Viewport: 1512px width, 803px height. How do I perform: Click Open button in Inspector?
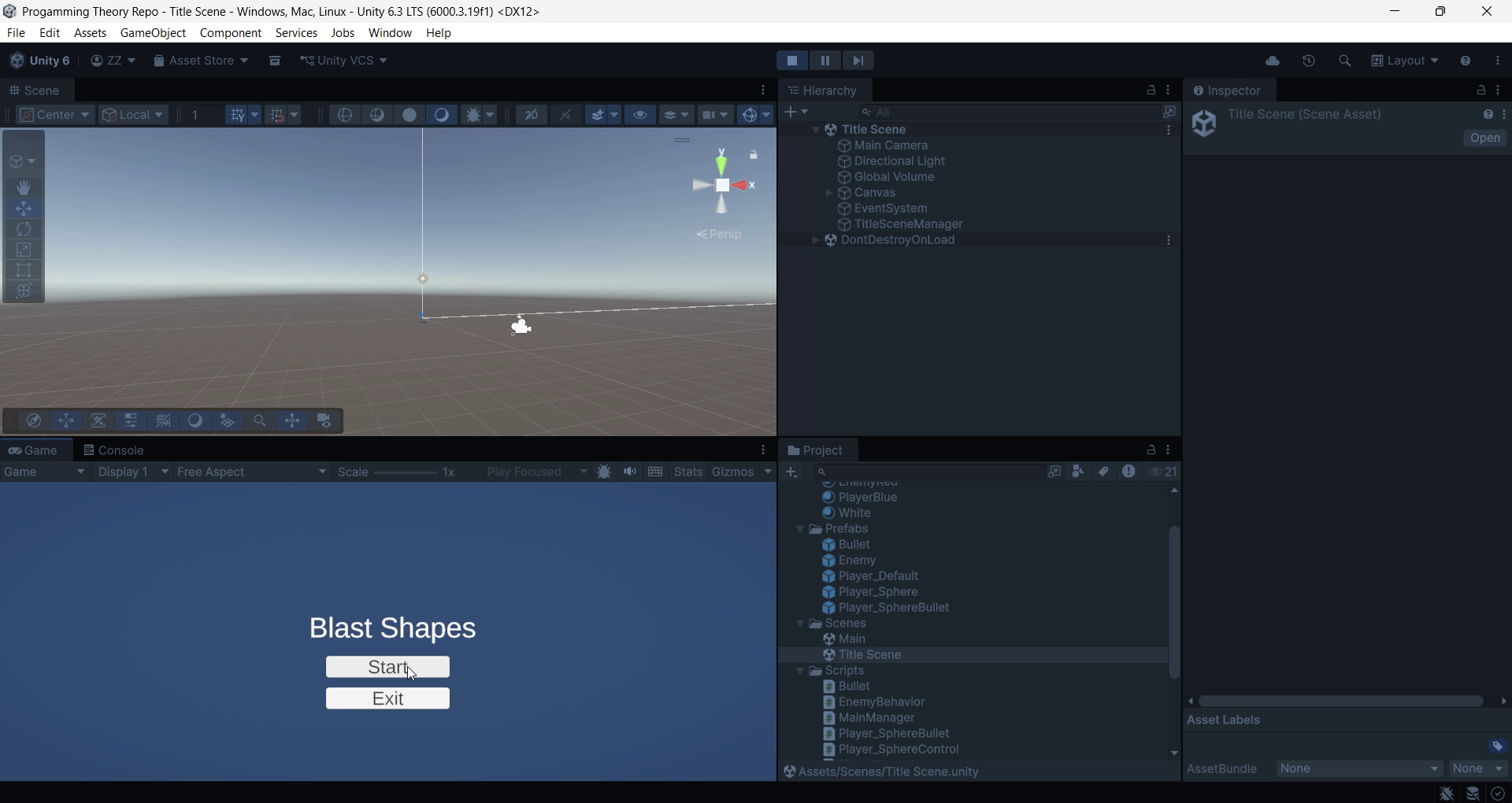(1485, 138)
